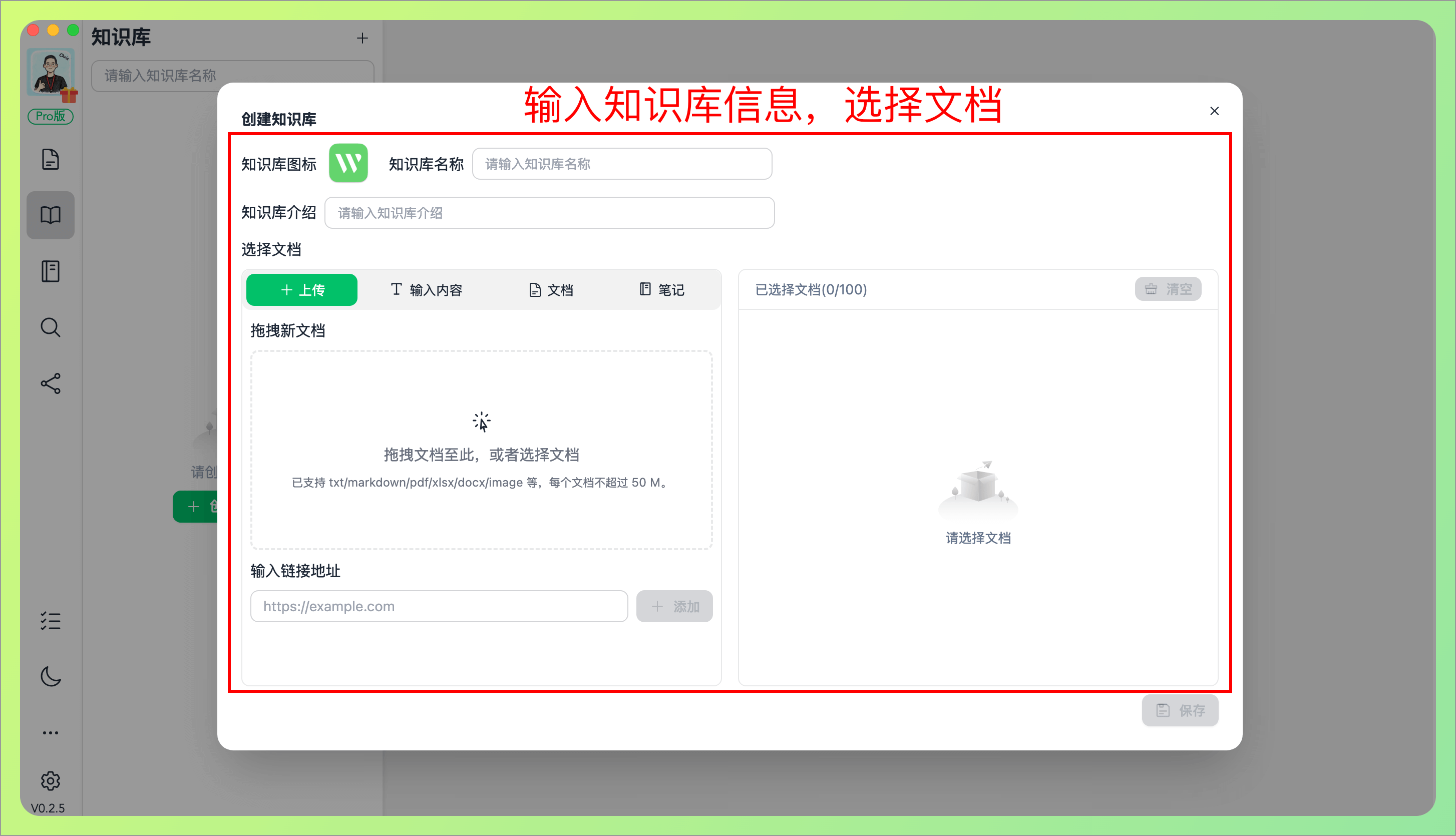Click the 清空 clear selected documents button

(x=1168, y=289)
